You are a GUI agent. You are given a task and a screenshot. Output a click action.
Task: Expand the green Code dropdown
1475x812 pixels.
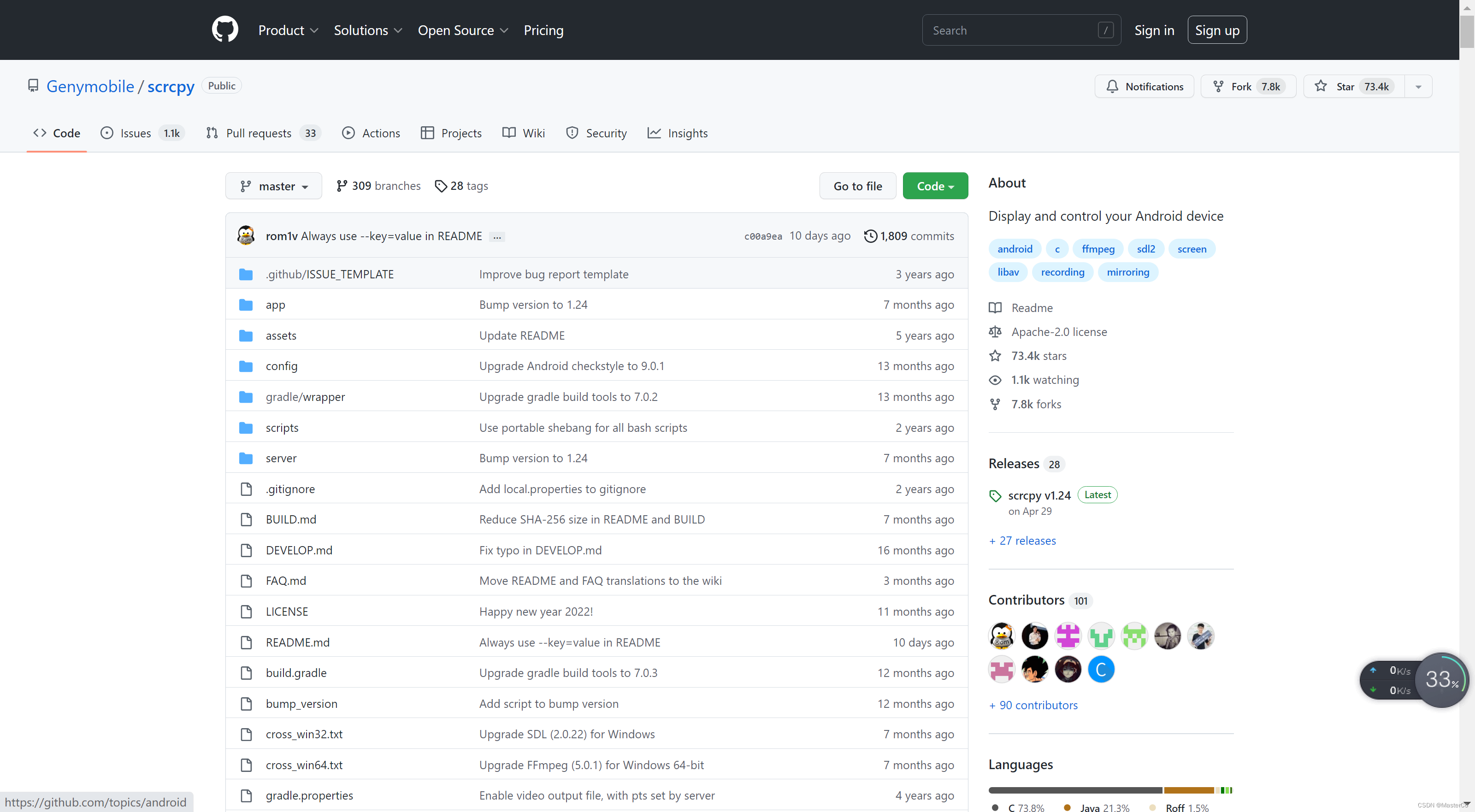click(x=934, y=186)
